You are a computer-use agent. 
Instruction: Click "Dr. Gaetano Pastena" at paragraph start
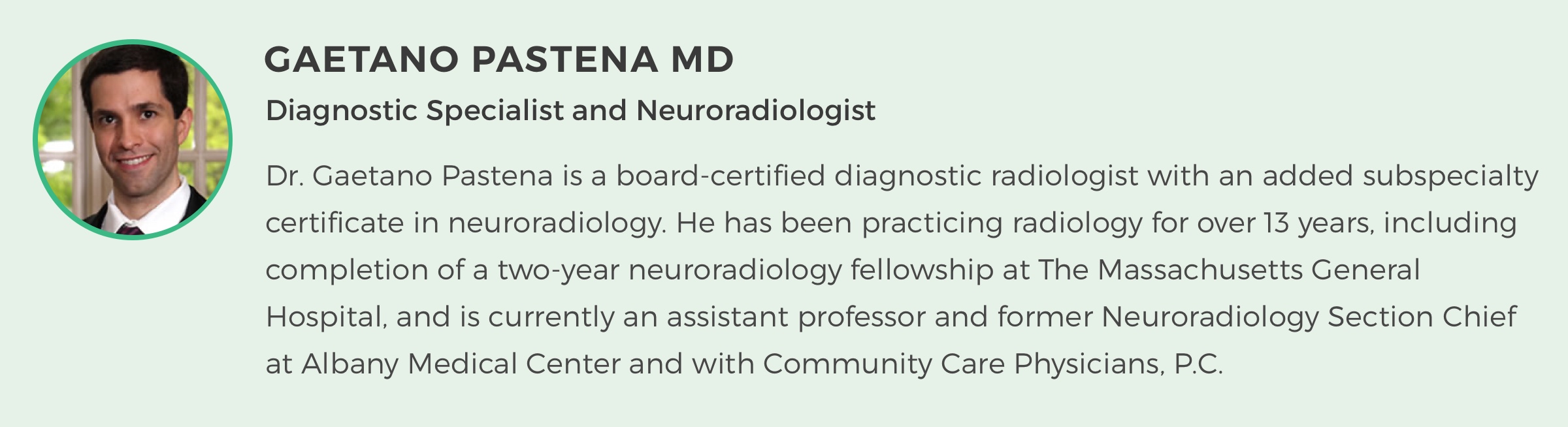(409, 176)
